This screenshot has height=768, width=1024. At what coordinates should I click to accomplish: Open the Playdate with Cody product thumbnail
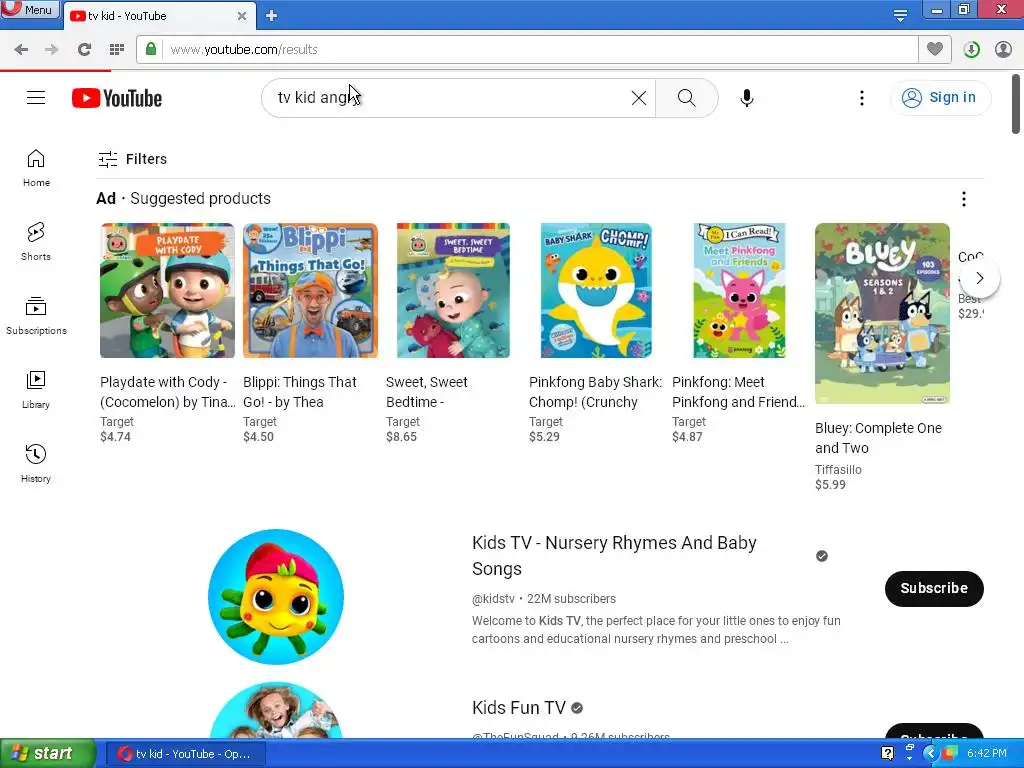click(167, 291)
